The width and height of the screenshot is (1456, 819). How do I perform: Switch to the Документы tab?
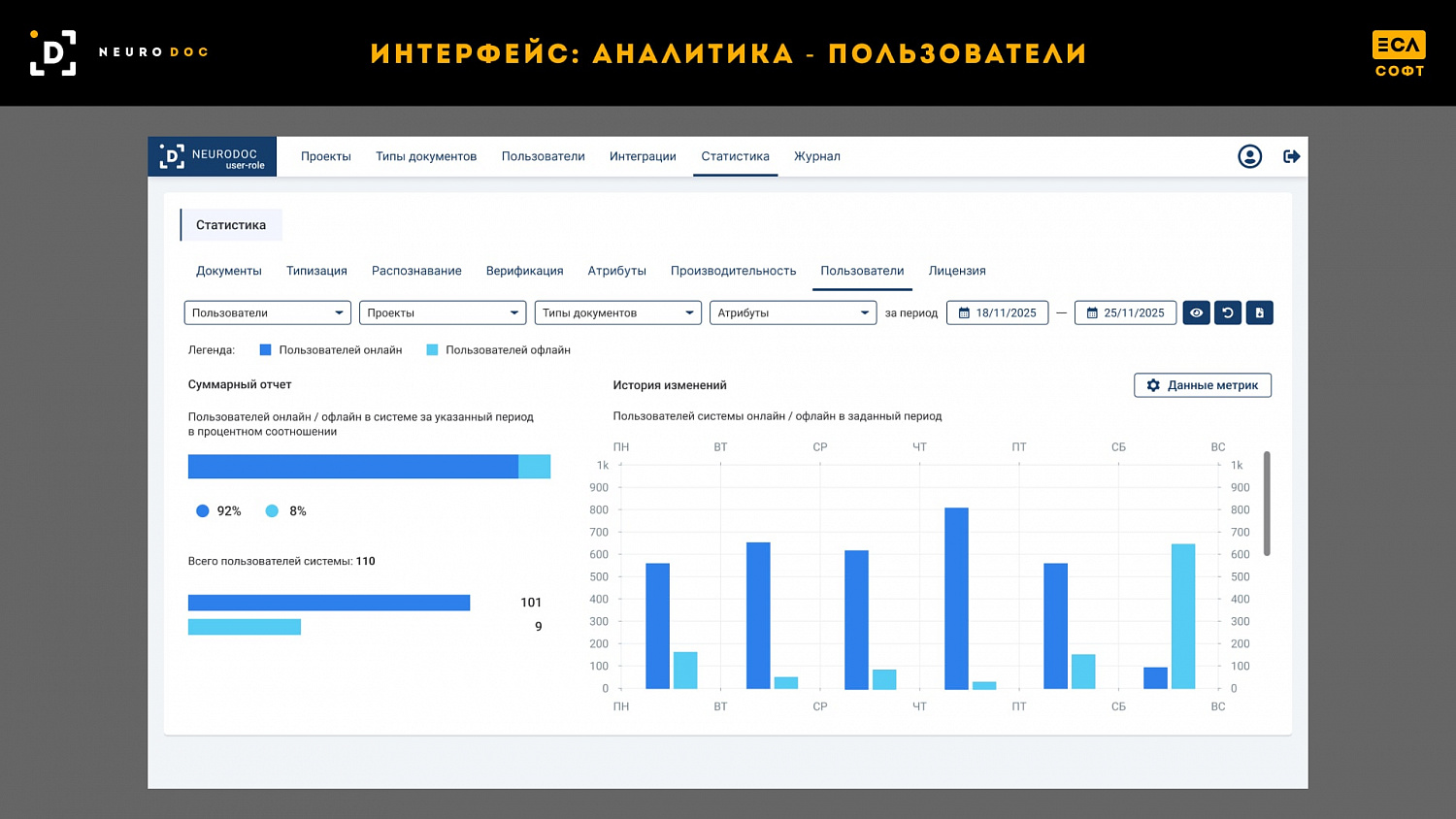coord(229,271)
